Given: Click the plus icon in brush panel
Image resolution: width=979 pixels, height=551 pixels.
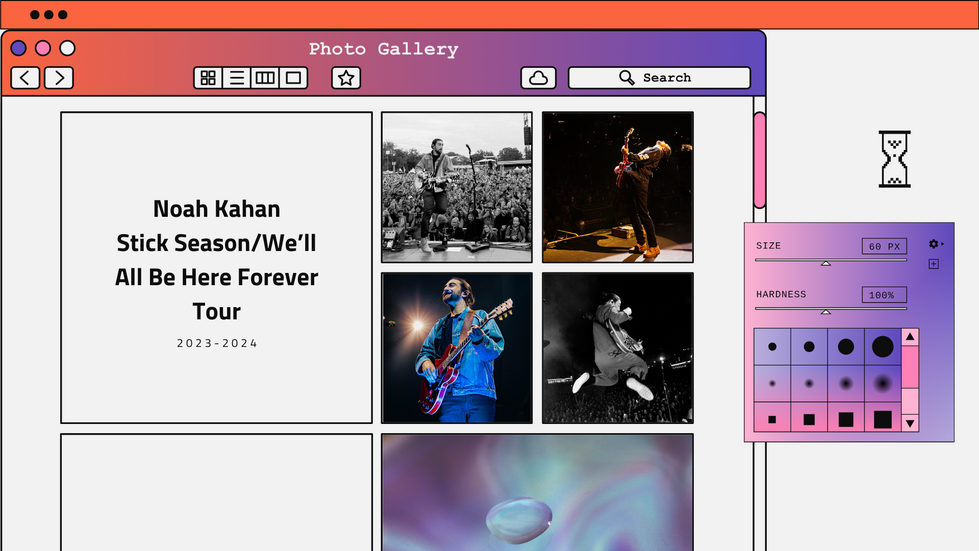Looking at the screenshot, I should coord(933,264).
